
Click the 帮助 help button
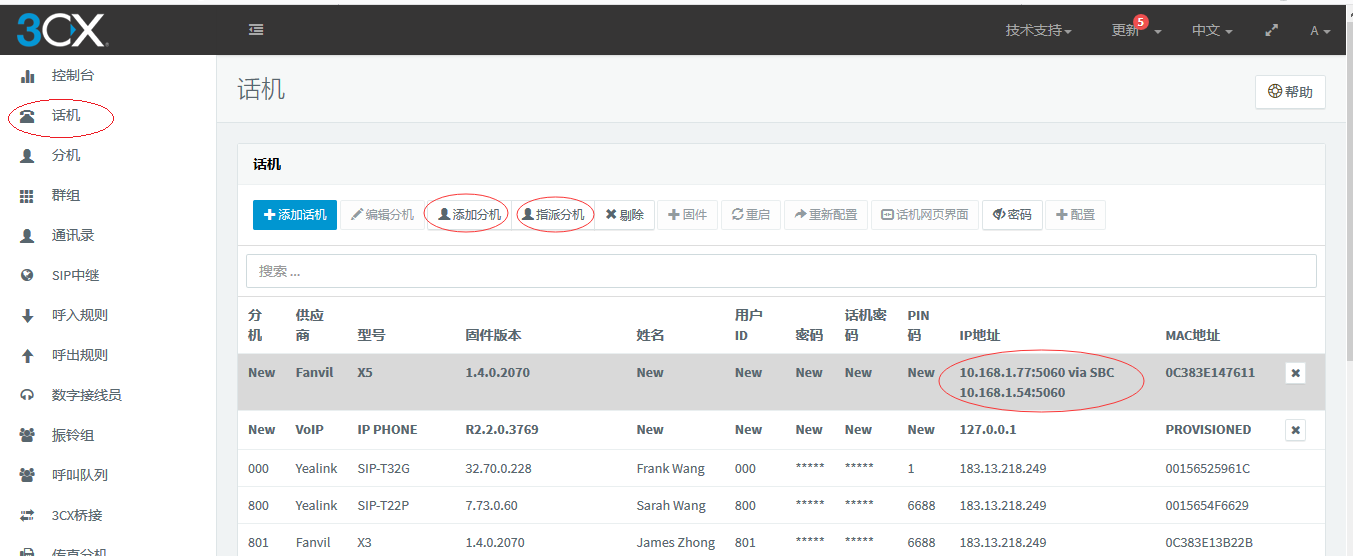pos(1290,92)
